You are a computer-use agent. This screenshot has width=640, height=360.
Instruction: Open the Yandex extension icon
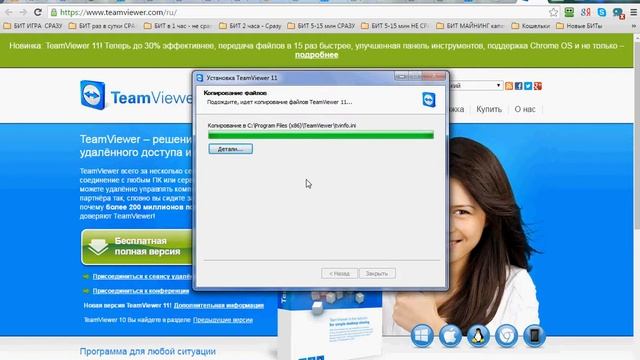(585, 12)
